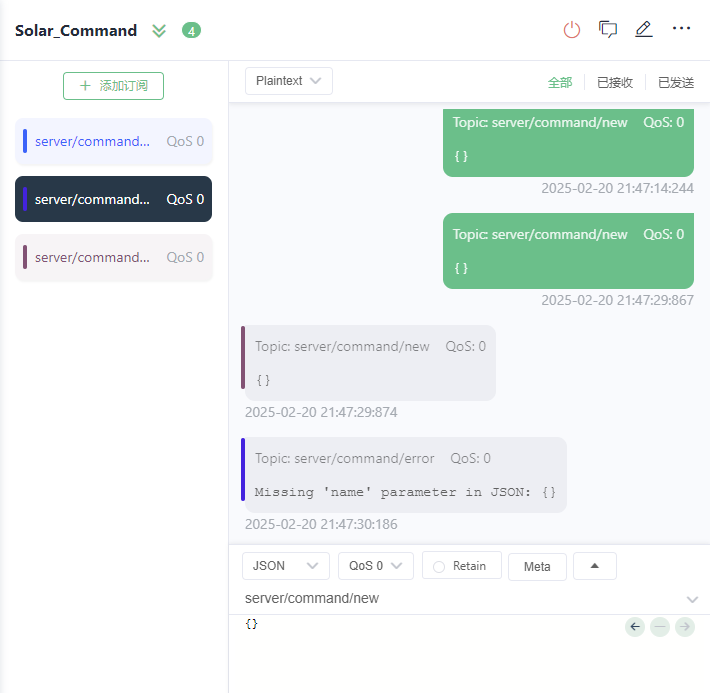The width and height of the screenshot is (710, 693).
Task: Click the edit connection pencil icon
Action: coord(644,29)
